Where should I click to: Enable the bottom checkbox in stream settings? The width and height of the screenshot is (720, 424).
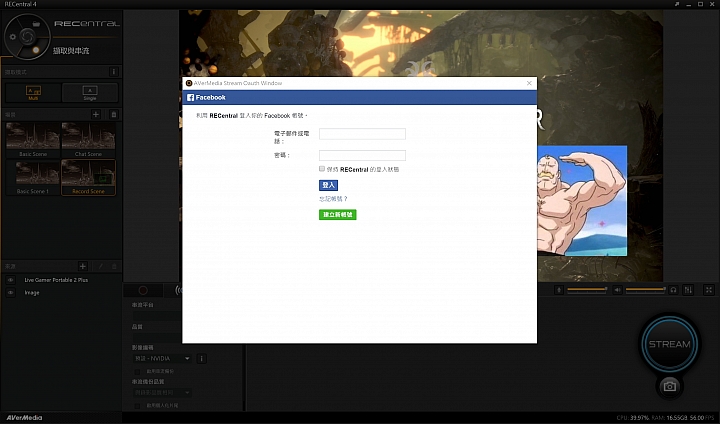pos(137,406)
